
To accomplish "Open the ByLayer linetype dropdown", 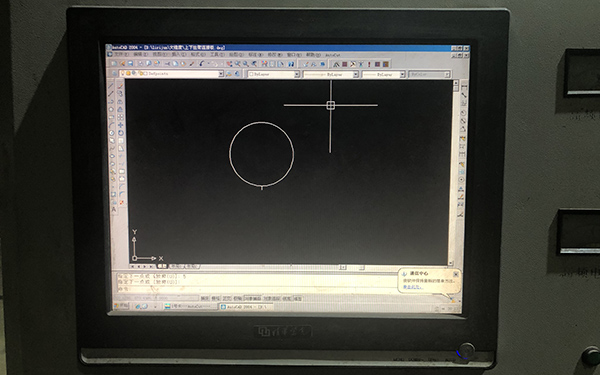I will [x=331, y=75].
